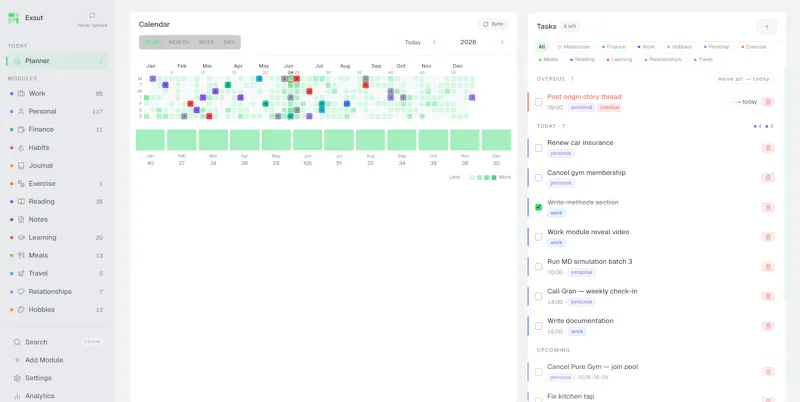
Task: Check off Post origin story thread
Action: click(538, 102)
